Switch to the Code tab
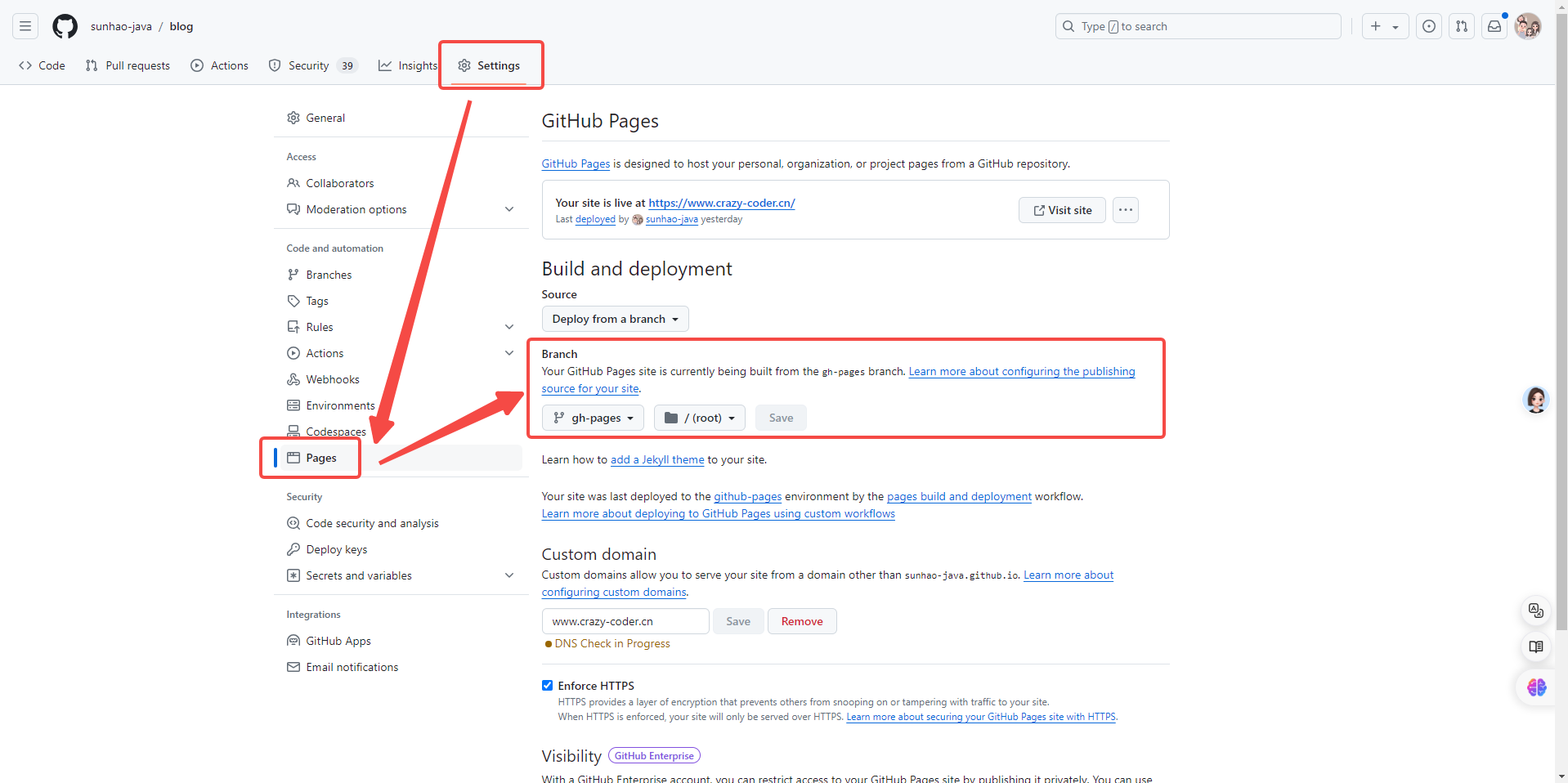The width and height of the screenshot is (1568, 783). 42,65
